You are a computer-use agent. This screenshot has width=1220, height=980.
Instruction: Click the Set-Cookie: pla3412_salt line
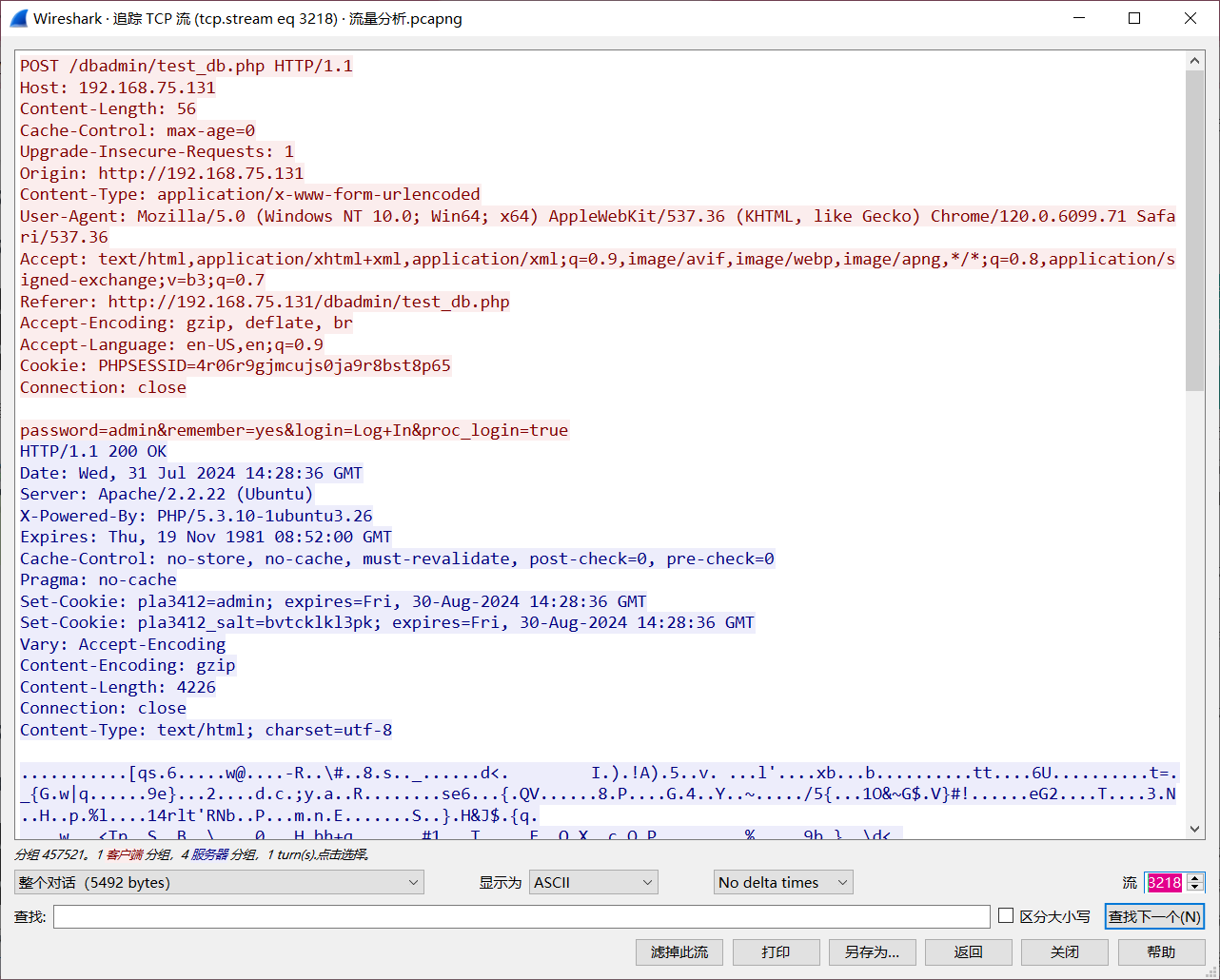point(387,622)
